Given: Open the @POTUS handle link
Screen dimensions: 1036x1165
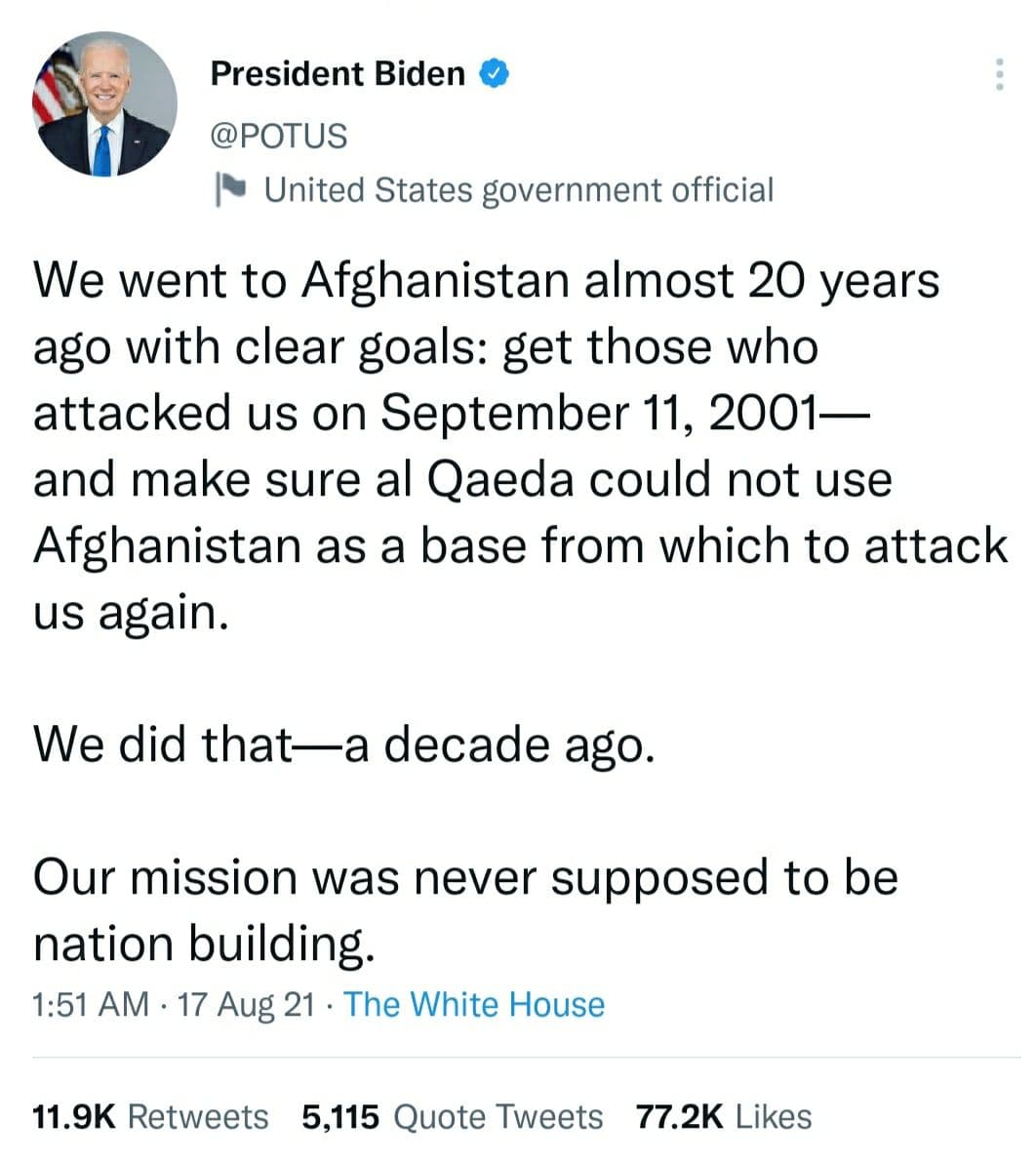Looking at the screenshot, I should 278,136.
